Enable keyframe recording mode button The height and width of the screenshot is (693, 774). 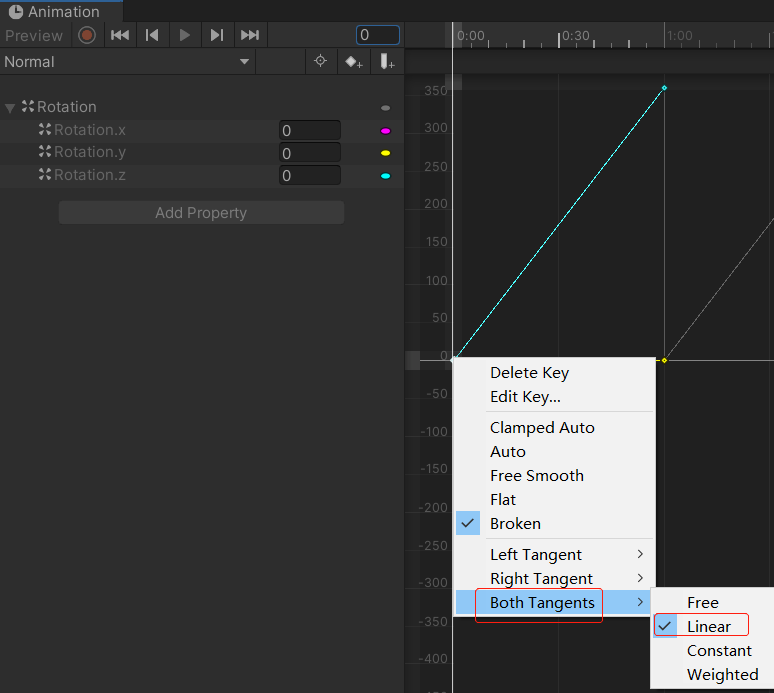click(x=87, y=35)
